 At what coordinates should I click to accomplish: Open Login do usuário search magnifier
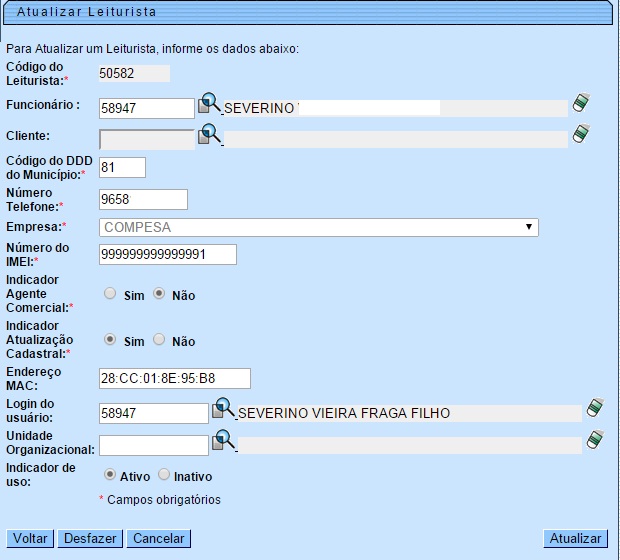tap(223, 409)
